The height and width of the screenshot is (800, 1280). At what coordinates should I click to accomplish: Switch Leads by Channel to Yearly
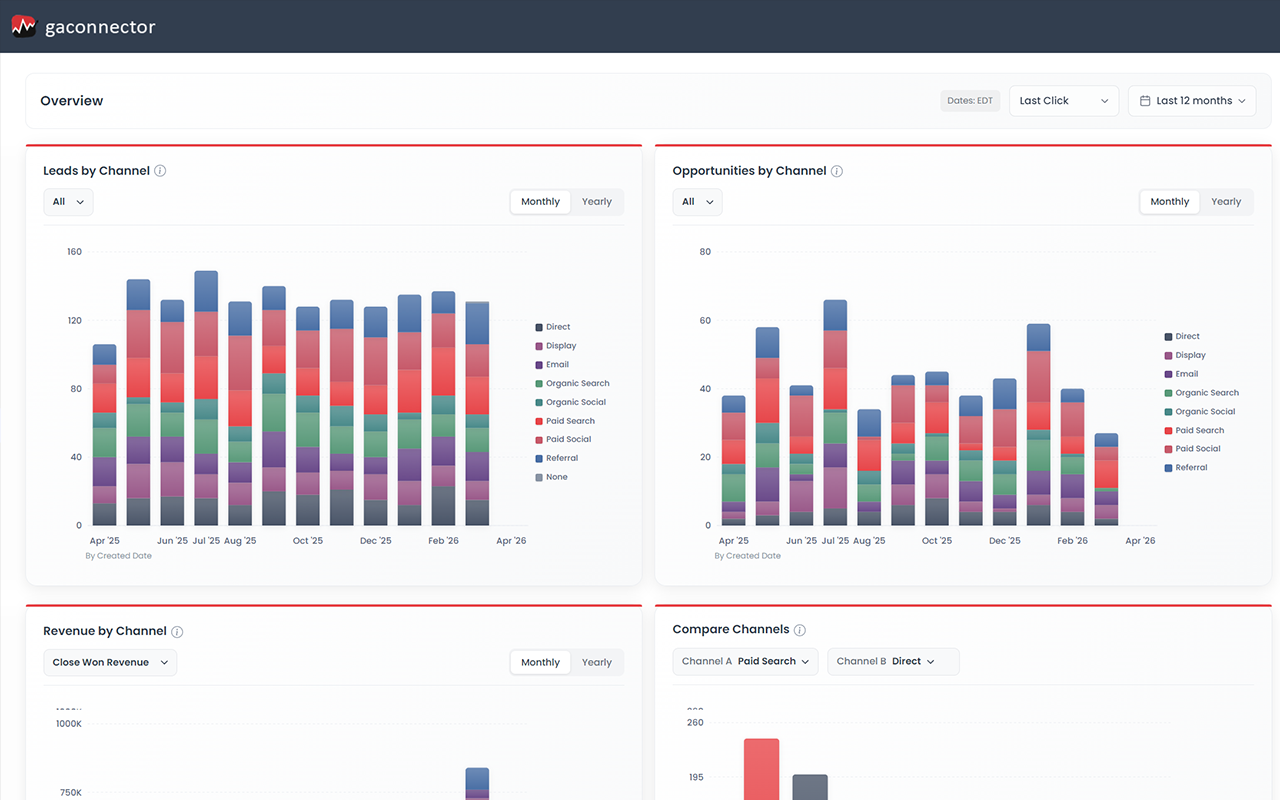(597, 202)
